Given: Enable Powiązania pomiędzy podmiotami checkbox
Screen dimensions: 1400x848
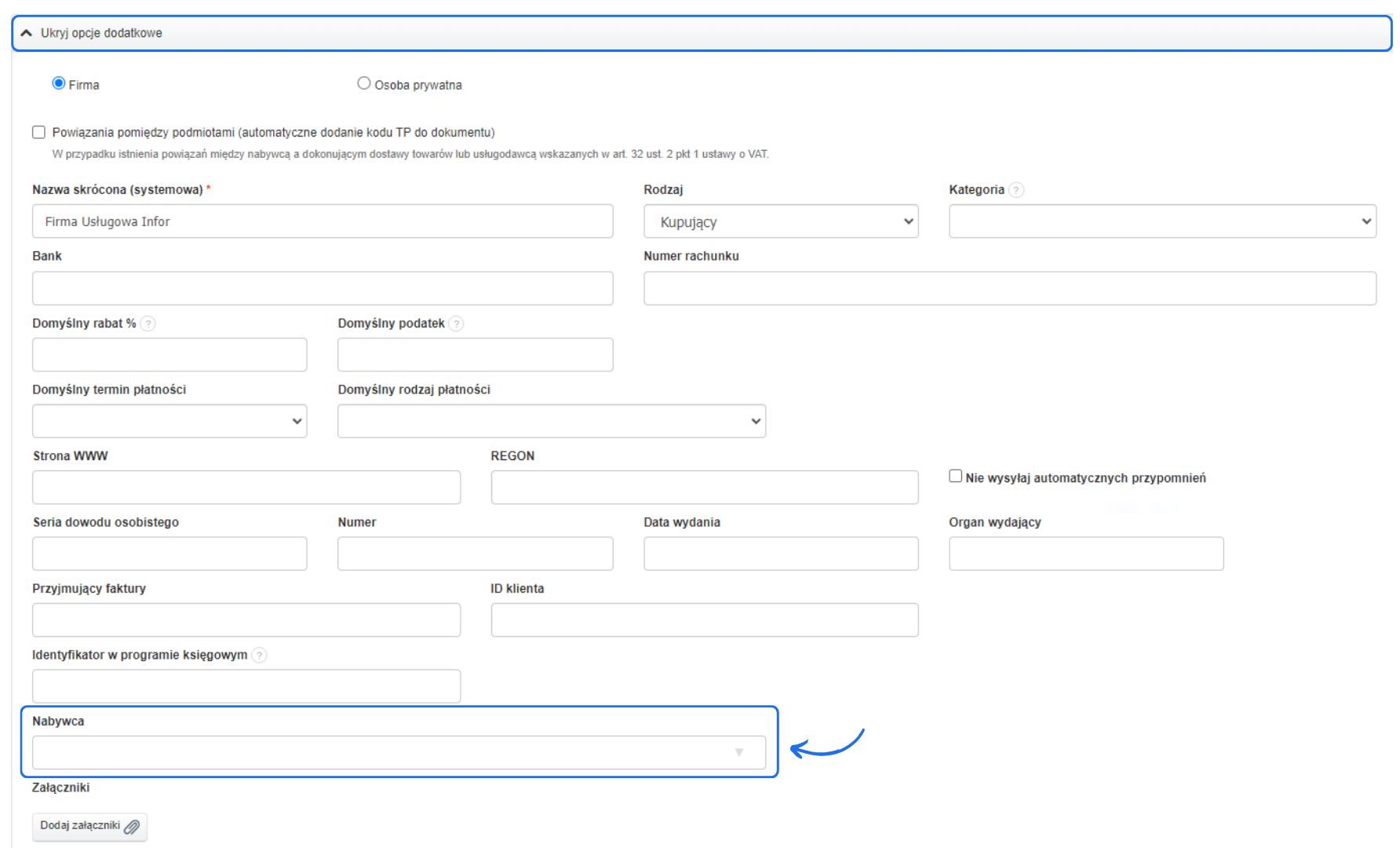Looking at the screenshot, I should [38, 132].
